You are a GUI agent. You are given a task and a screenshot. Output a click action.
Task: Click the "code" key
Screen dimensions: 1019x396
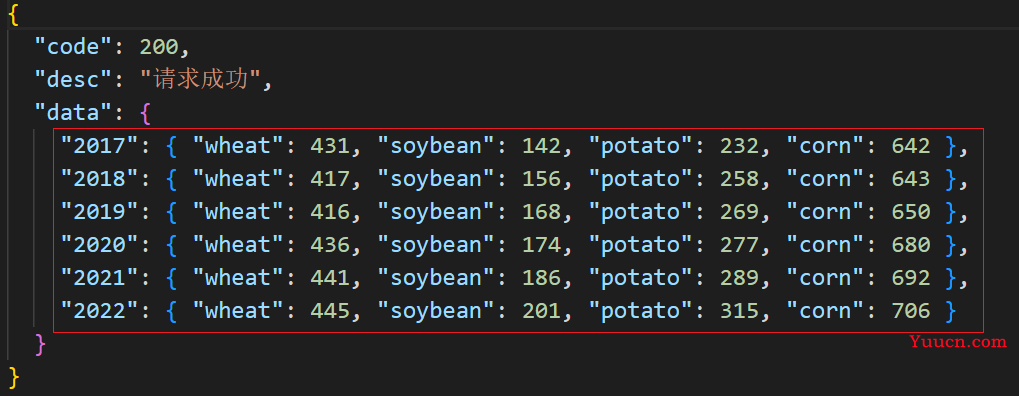pos(73,47)
